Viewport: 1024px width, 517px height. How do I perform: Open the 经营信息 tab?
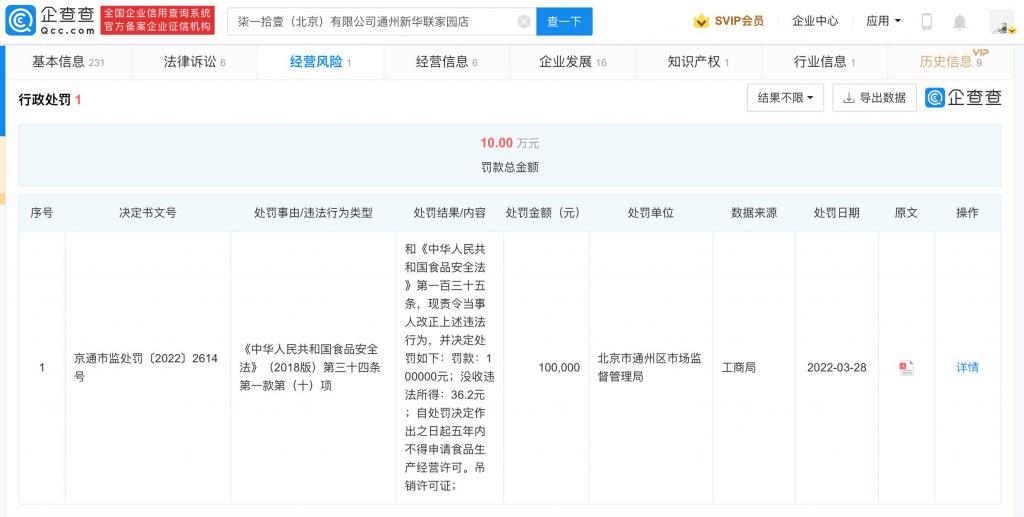[x=446, y=62]
